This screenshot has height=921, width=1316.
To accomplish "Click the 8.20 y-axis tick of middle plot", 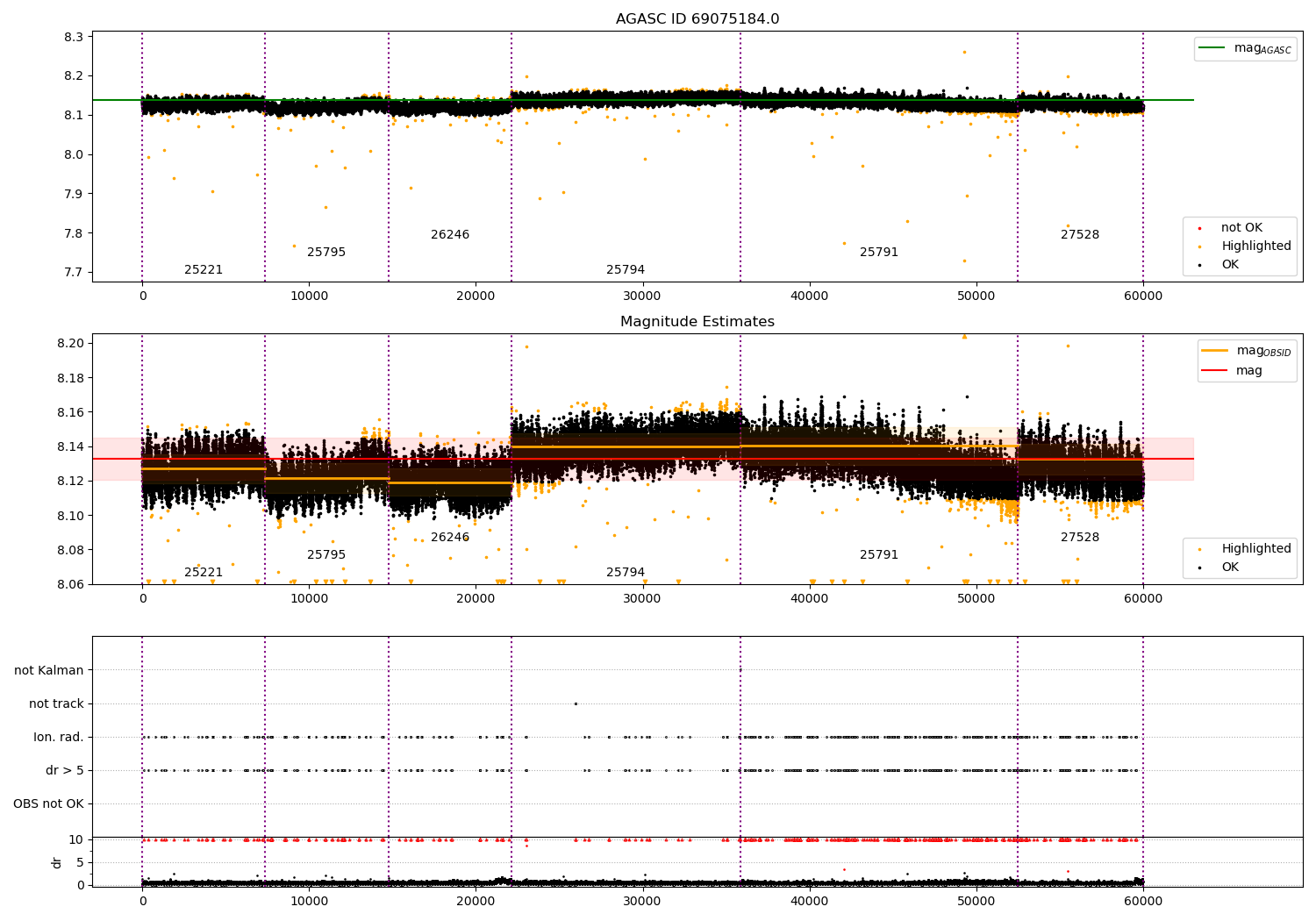I will coord(70,343).
